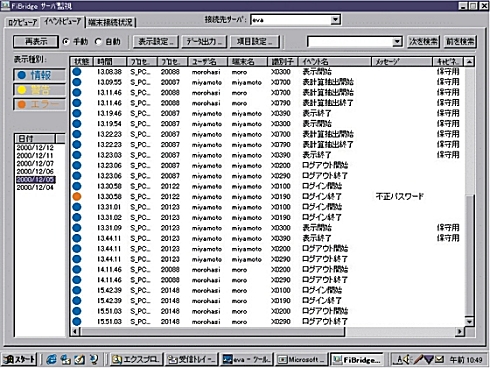490x368 pixels.
Task: Select the 手動 radio button
Action: [66, 42]
